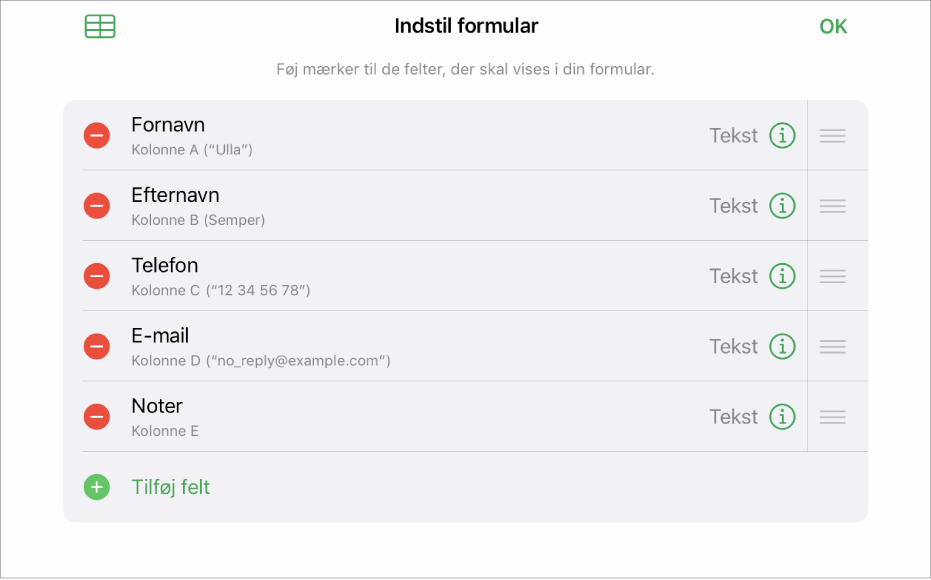Select the reorder handle beside Noter
931x580 pixels.
832,416
